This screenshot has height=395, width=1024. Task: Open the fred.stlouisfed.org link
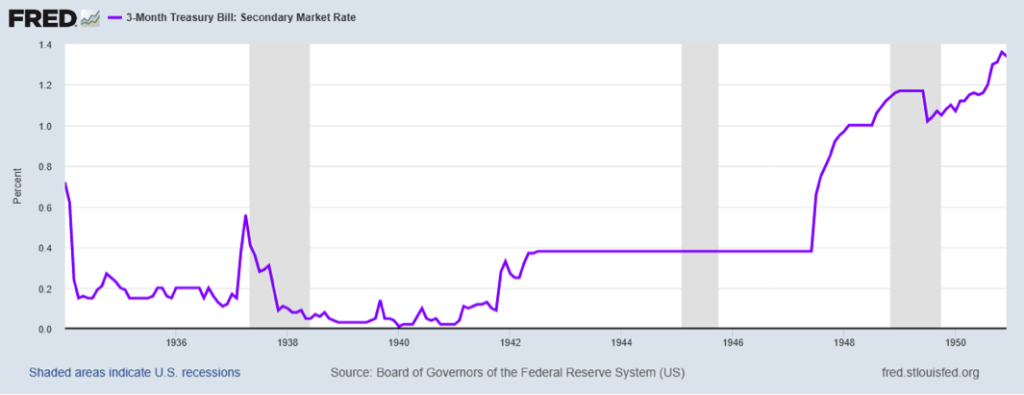930,373
